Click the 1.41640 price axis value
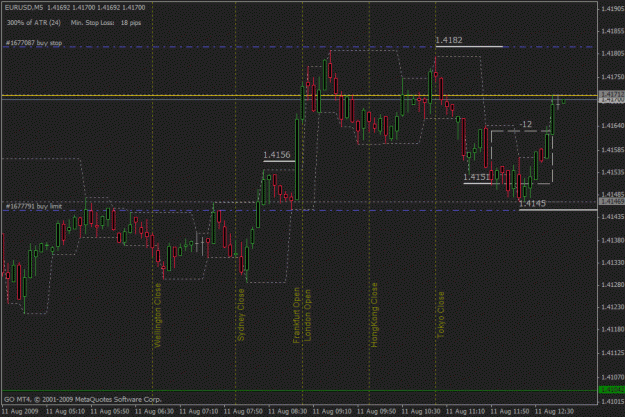The width and height of the screenshot is (625, 417). coord(613,126)
